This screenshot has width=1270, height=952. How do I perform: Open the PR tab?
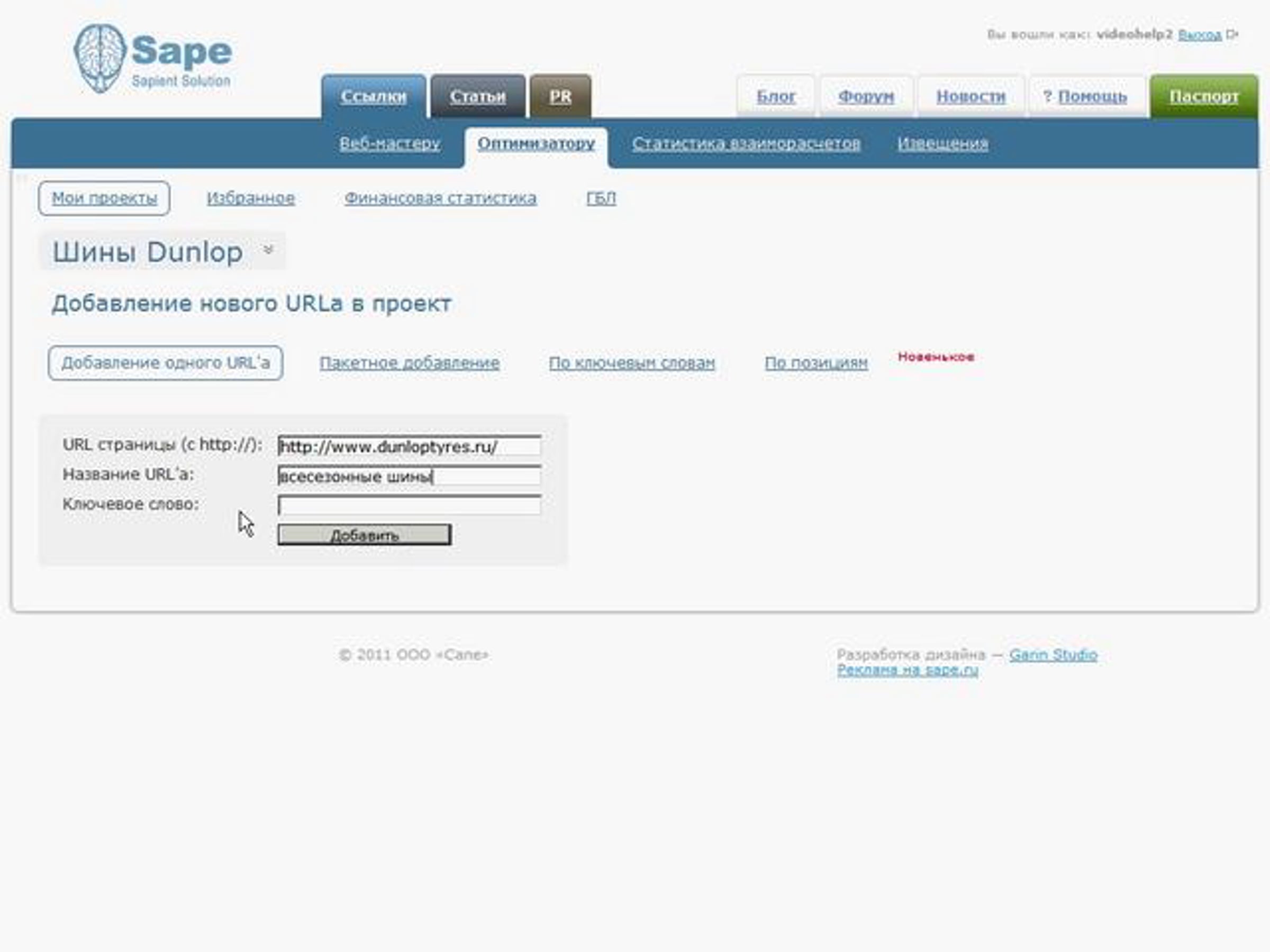pyautogui.click(x=560, y=96)
